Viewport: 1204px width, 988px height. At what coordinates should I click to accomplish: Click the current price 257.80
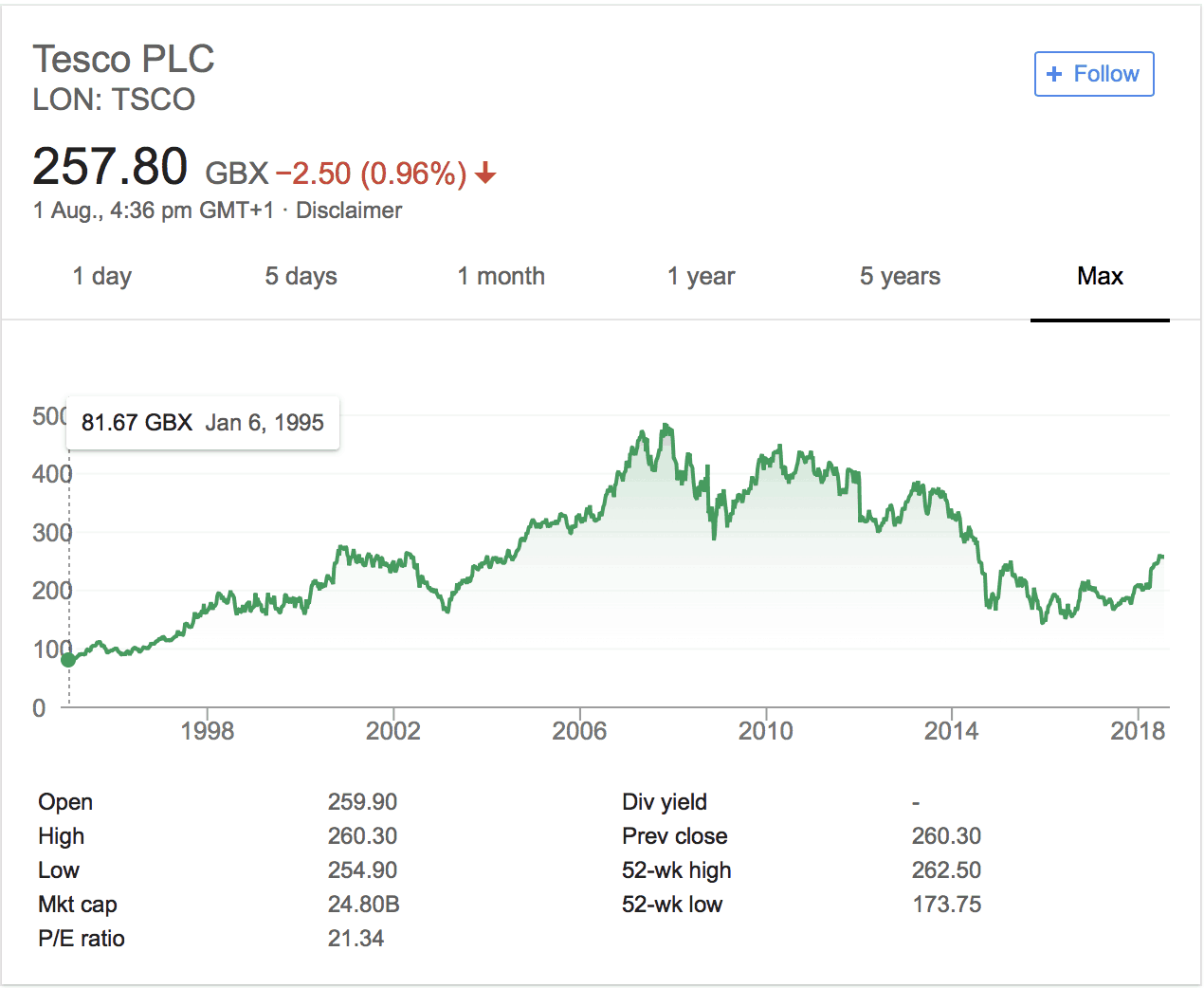coord(110,167)
